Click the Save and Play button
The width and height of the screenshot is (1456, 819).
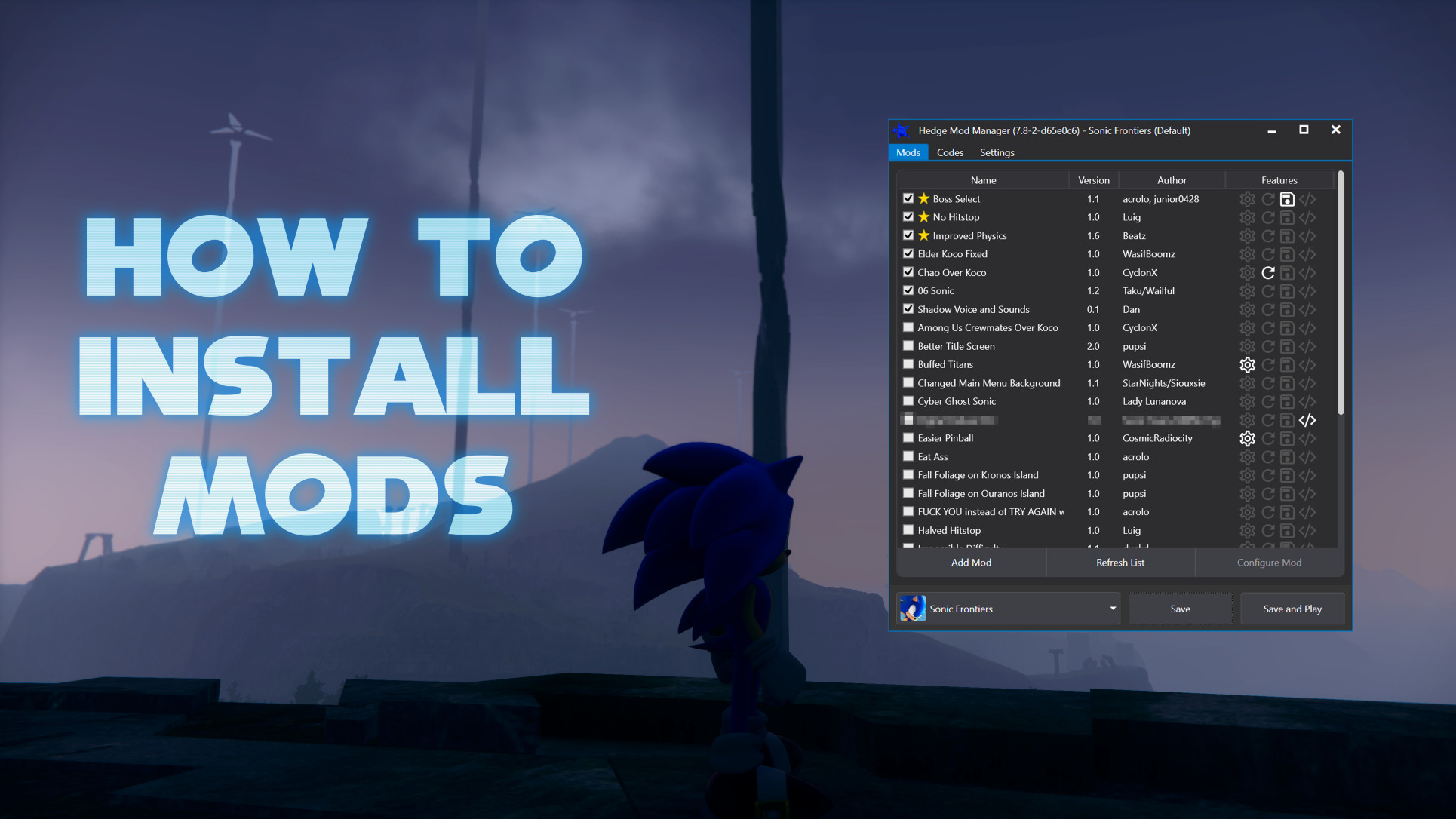pos(1292,608)
